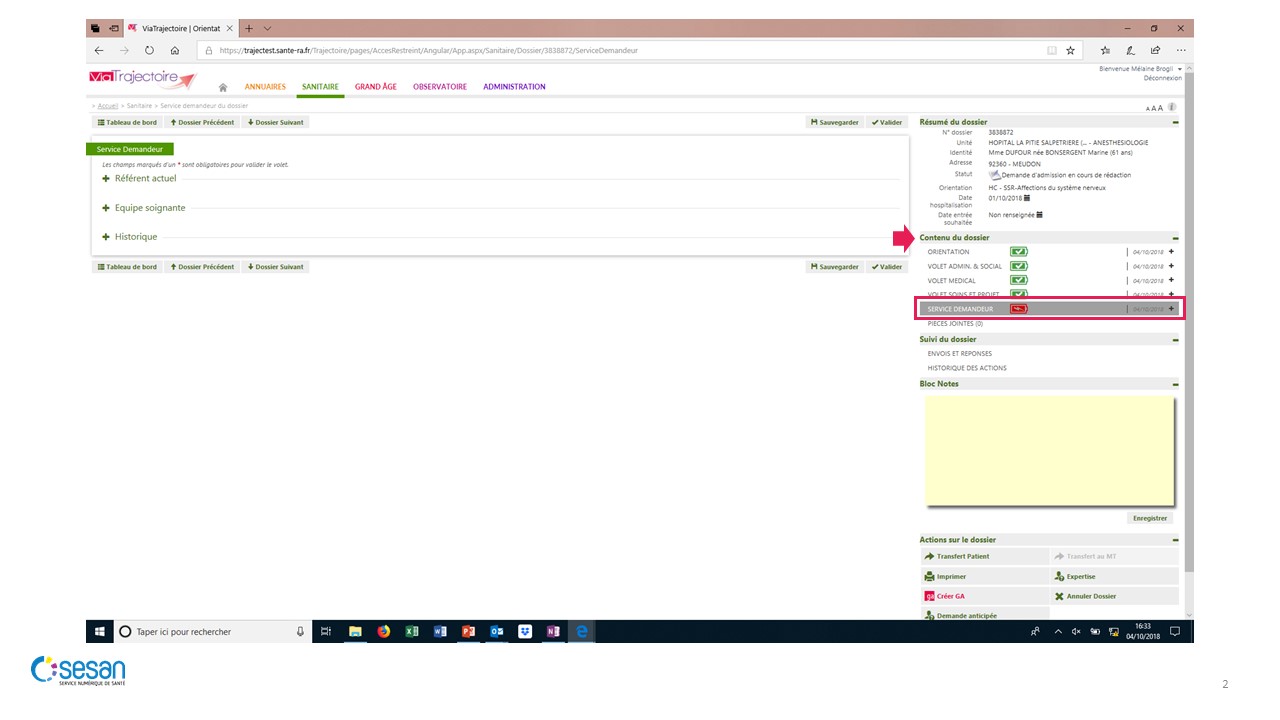Click the information icon near text size controls
This screenshot has width=1280, height=720.
(1171, 107)
